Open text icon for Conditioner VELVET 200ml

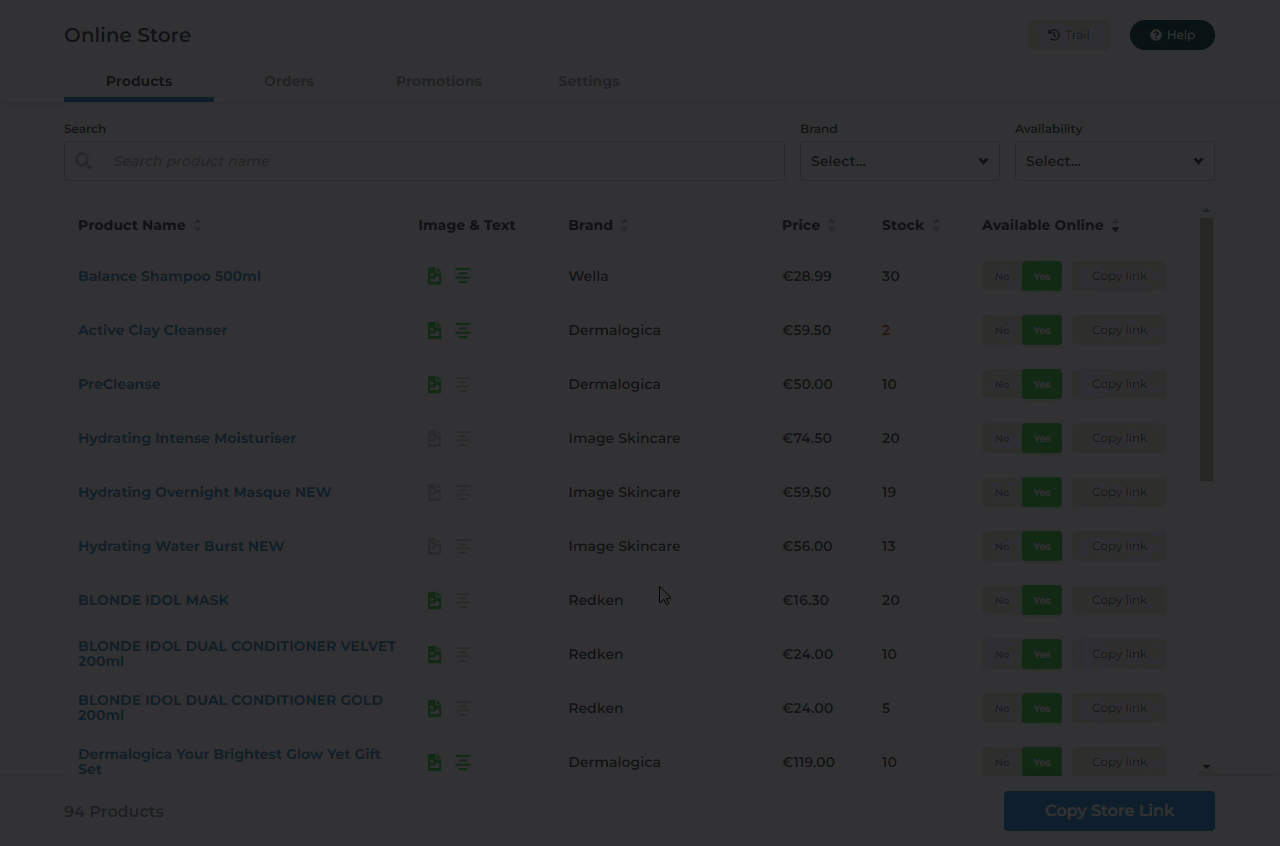463,654
